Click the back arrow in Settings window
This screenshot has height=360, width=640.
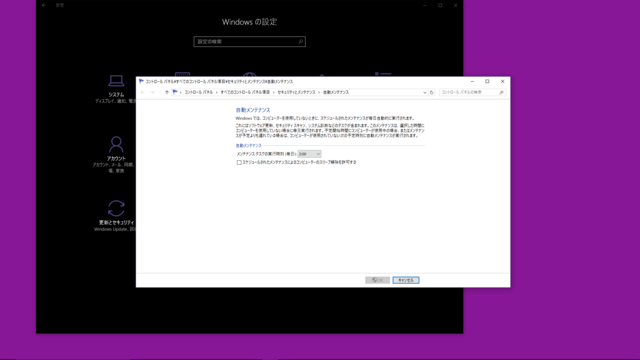(x=44, y=5)
